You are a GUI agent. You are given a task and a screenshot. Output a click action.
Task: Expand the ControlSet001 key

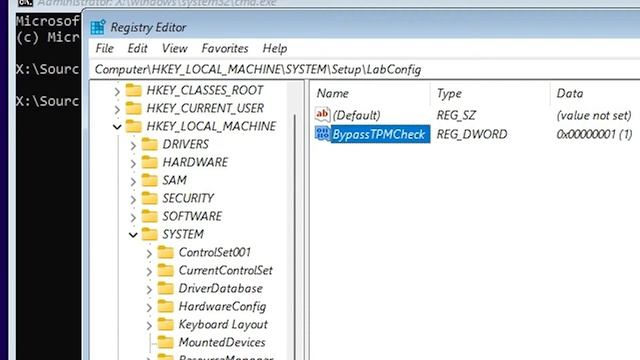(x=149, y=253)
